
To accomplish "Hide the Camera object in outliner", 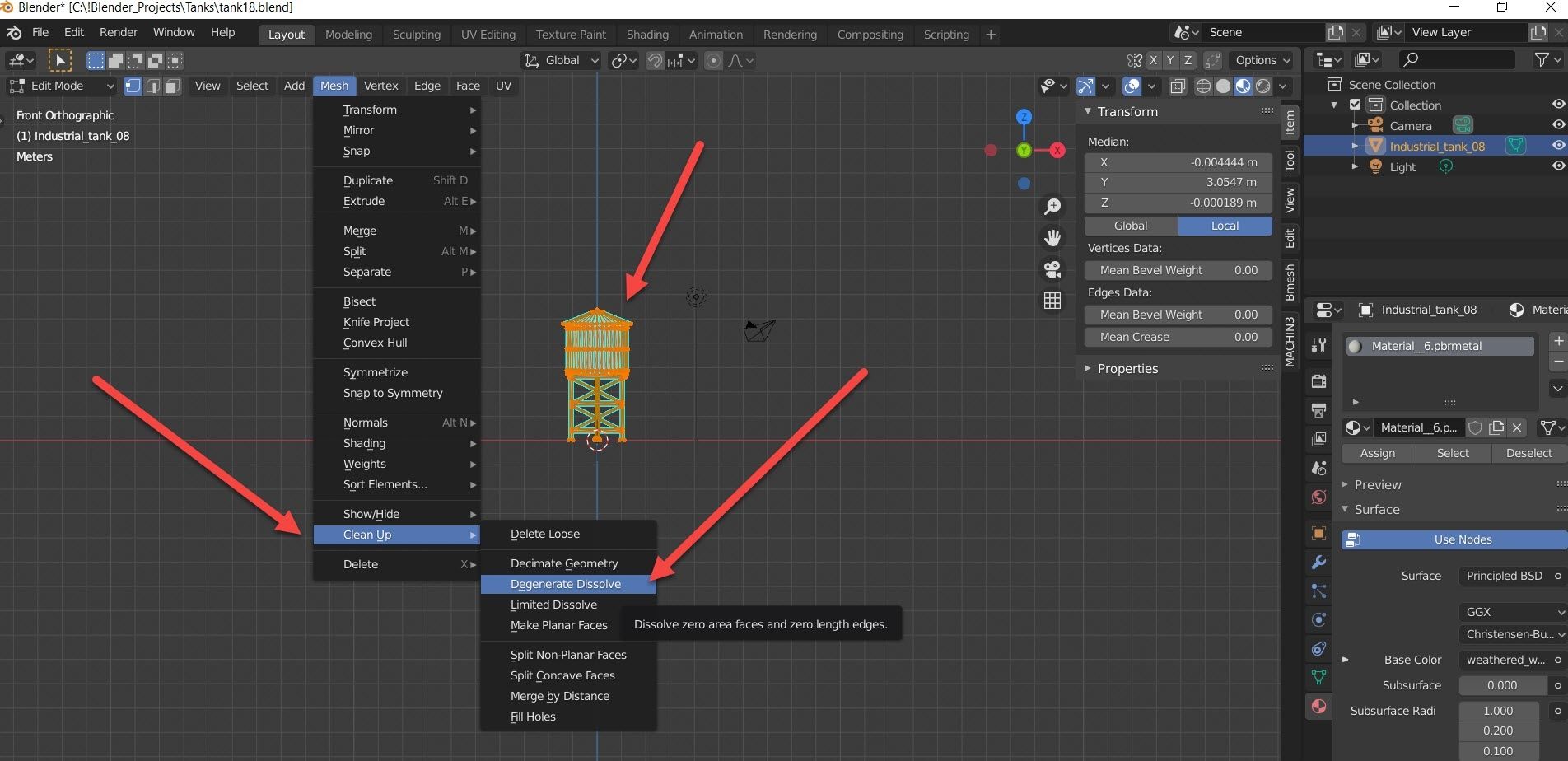I will (x=1558, y=125).
